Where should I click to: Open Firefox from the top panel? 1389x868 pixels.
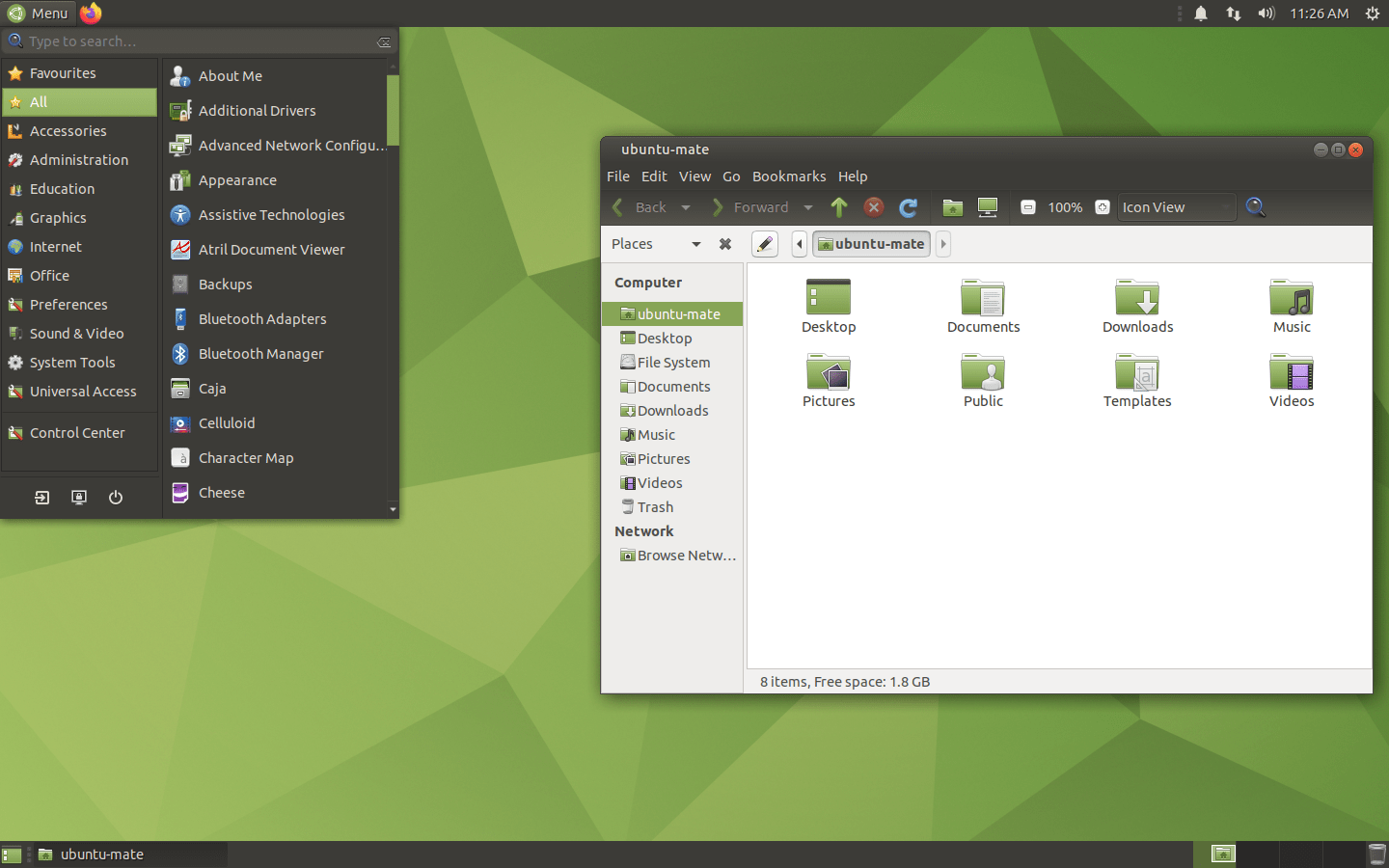click(91, 14)
